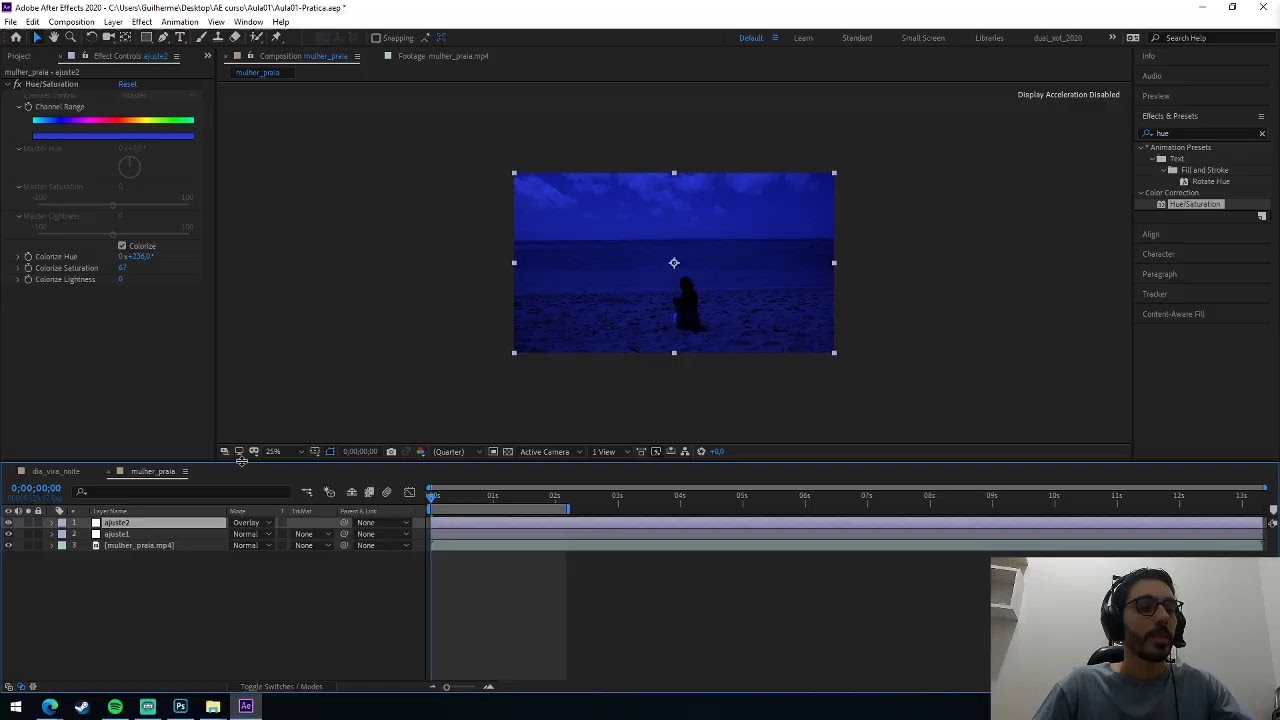The height and width of the screenshot is (720, 1280).
Task: Open resolution Quarter dropdown
Action: click(456, 452)
